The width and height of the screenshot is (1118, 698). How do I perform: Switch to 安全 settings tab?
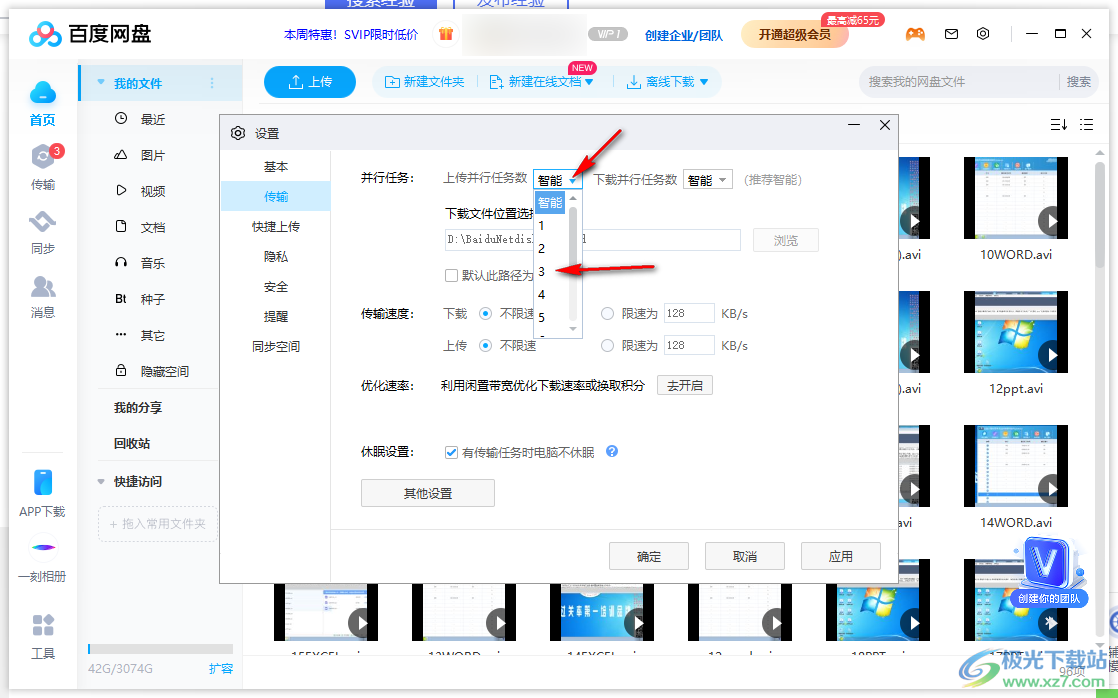pyautogui.click(x=276, y=287)
